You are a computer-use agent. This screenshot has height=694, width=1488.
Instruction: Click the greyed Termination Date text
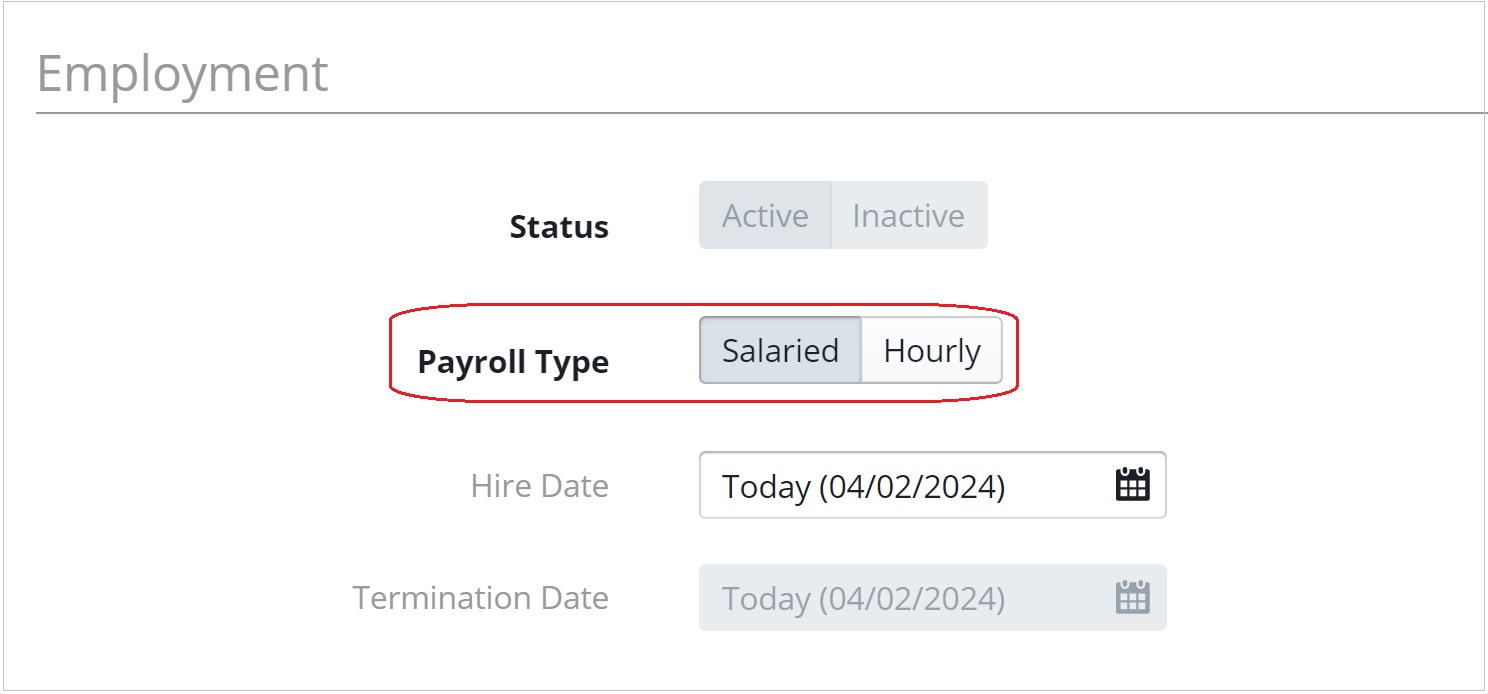tap(864, 599)
